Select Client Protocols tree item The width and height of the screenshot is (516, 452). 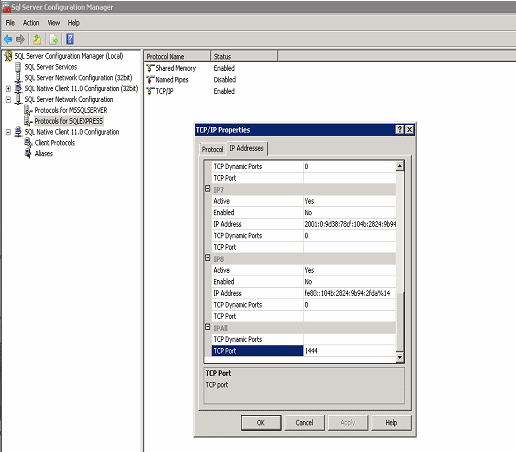point(55,143)
